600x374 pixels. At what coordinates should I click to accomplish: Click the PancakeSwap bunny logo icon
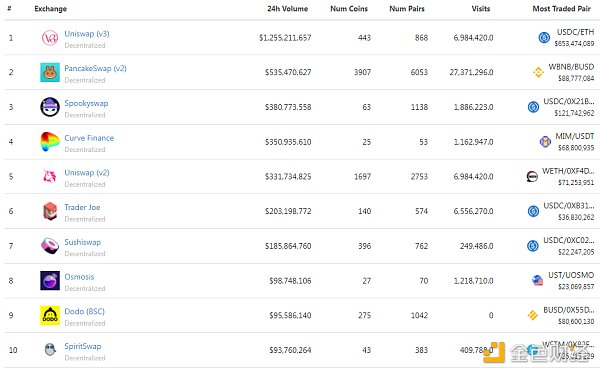pyautogui.click(x=50, y=72)
